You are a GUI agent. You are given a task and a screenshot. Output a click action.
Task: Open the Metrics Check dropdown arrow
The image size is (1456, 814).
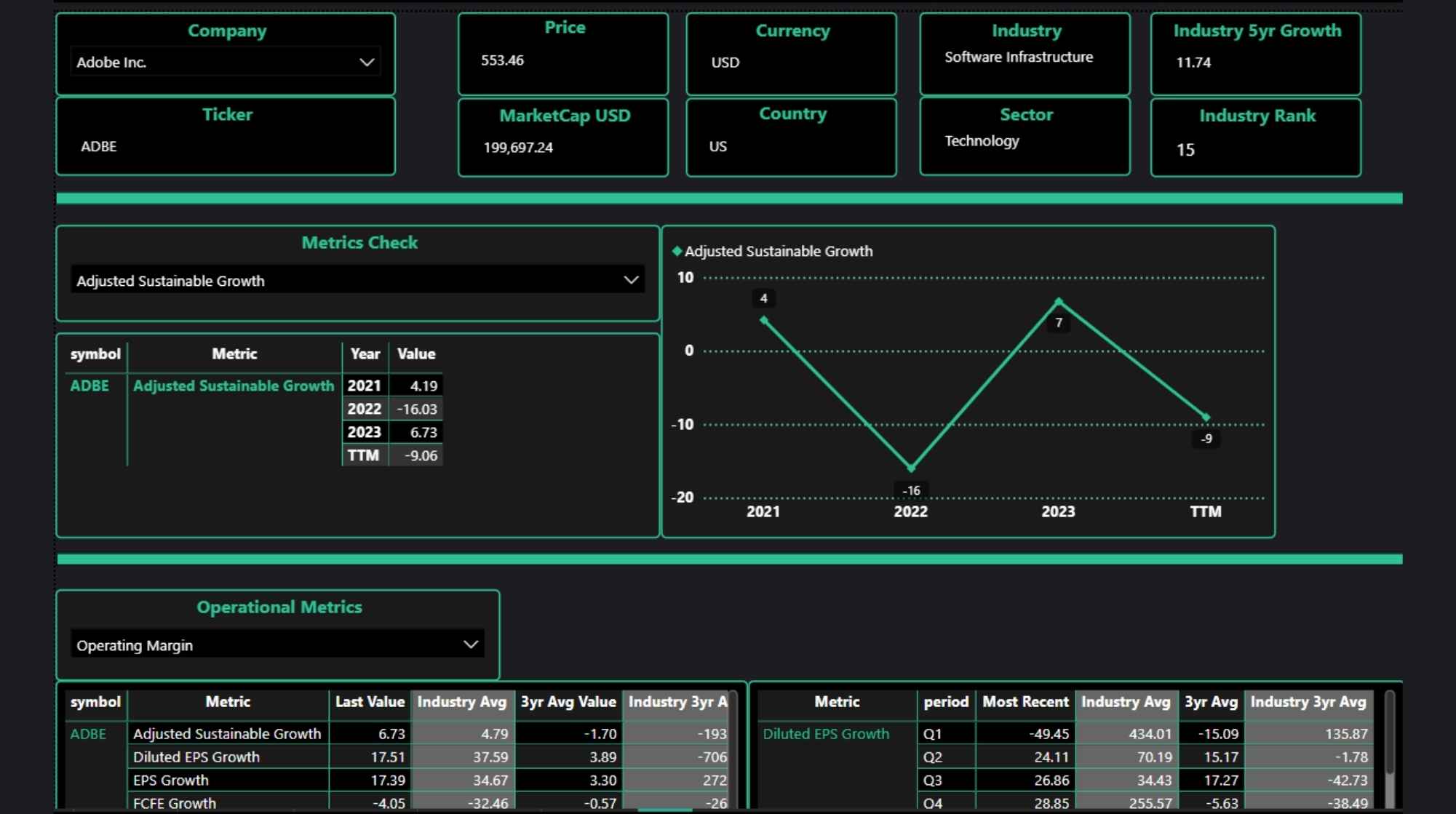631,280
